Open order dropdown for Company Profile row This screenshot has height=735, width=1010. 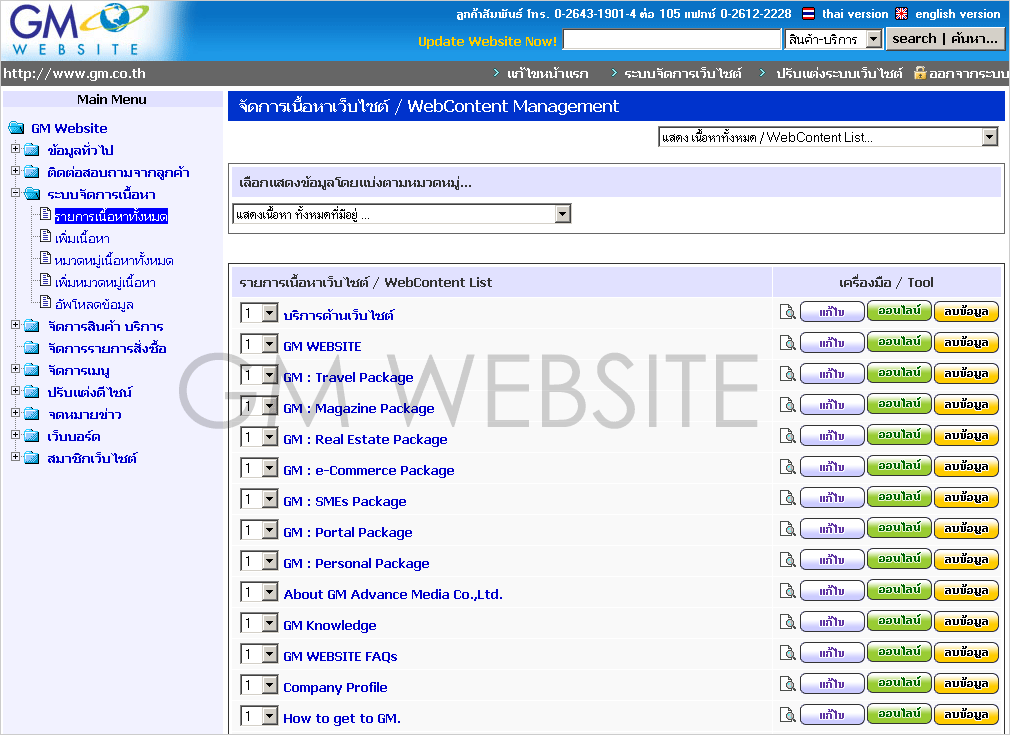259,685
